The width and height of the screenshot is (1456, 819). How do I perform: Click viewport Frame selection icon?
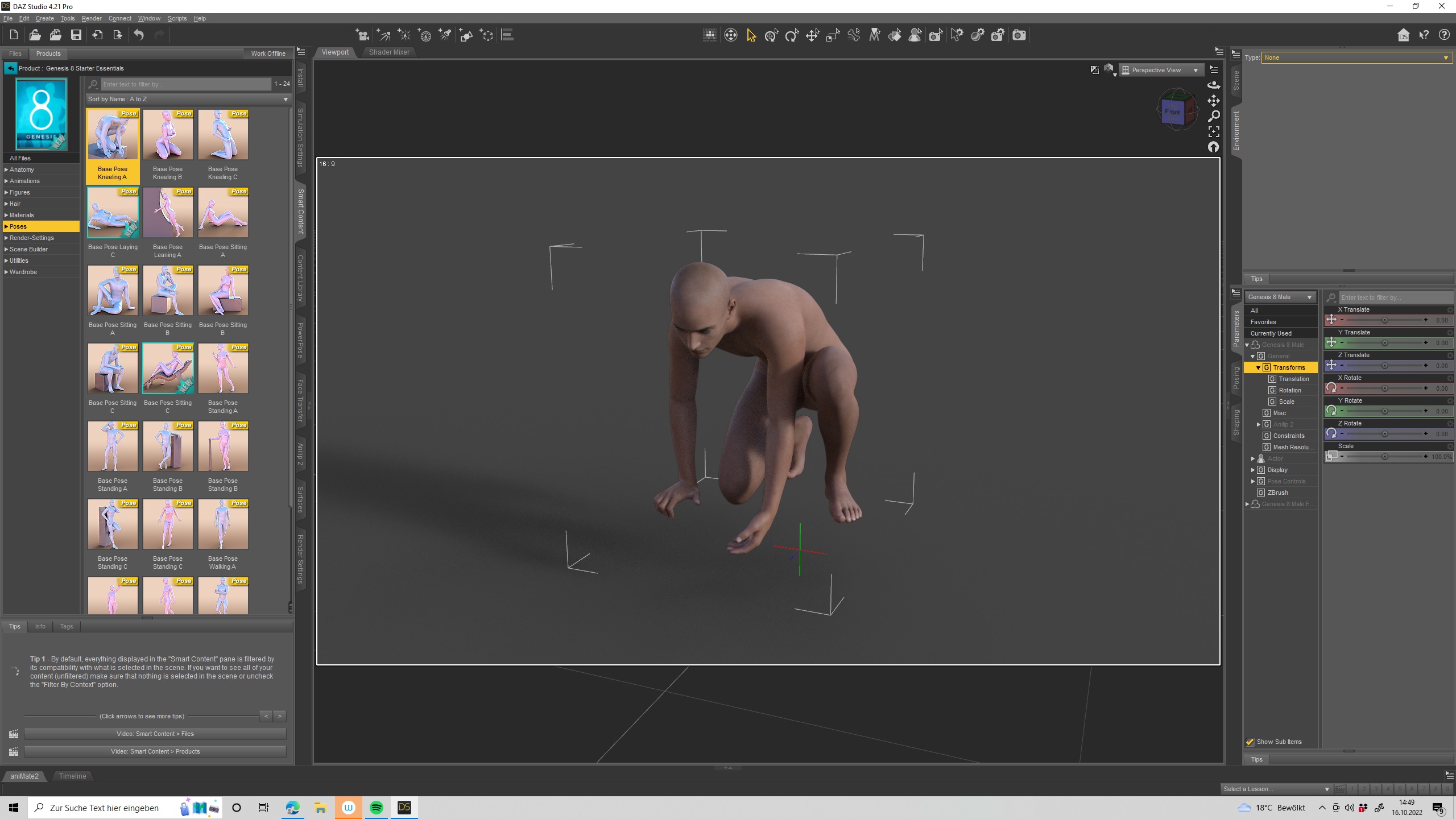[x=1214, y=132]
